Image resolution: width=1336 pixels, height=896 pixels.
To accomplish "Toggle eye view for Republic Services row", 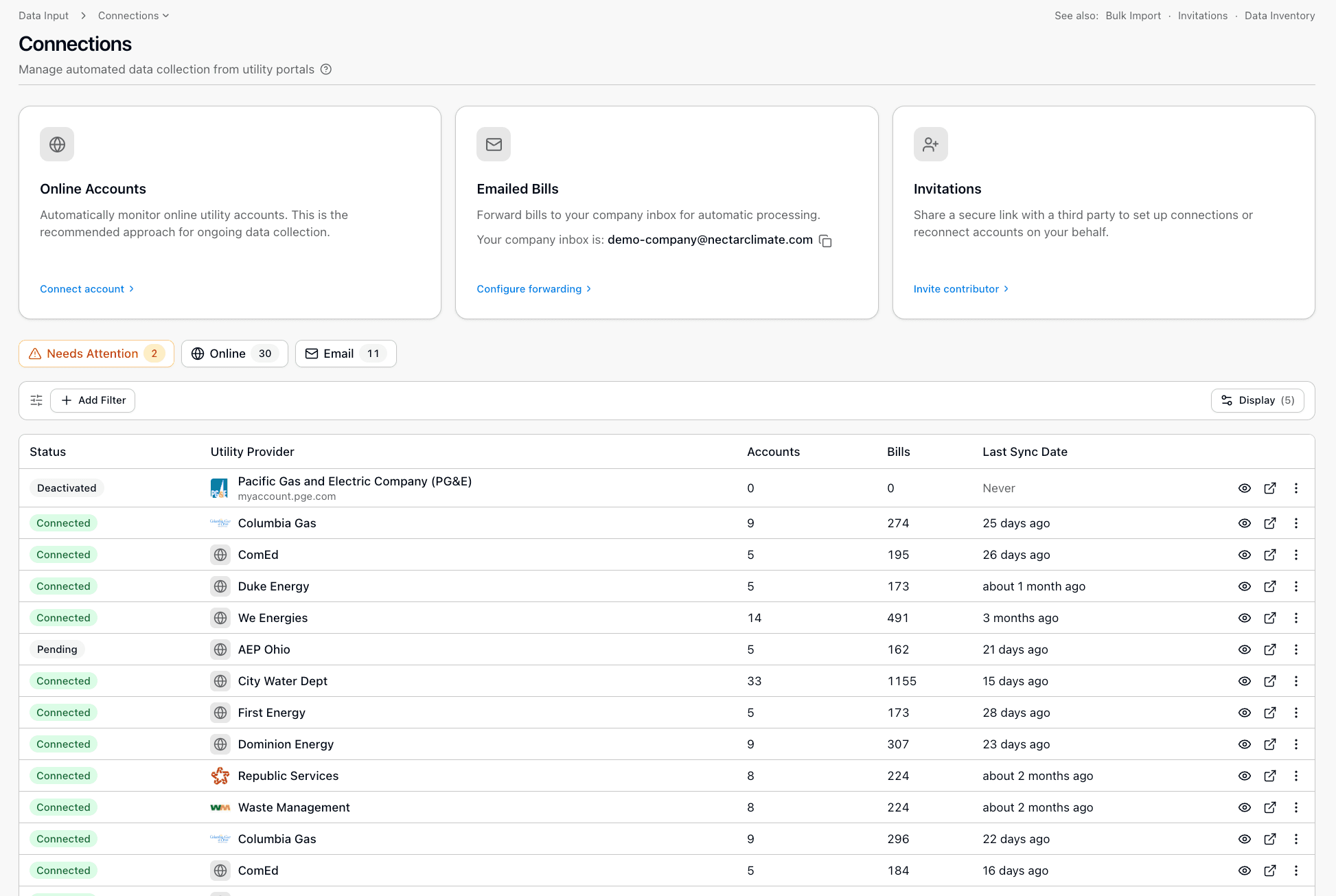I will click(x=1245, y=776).
